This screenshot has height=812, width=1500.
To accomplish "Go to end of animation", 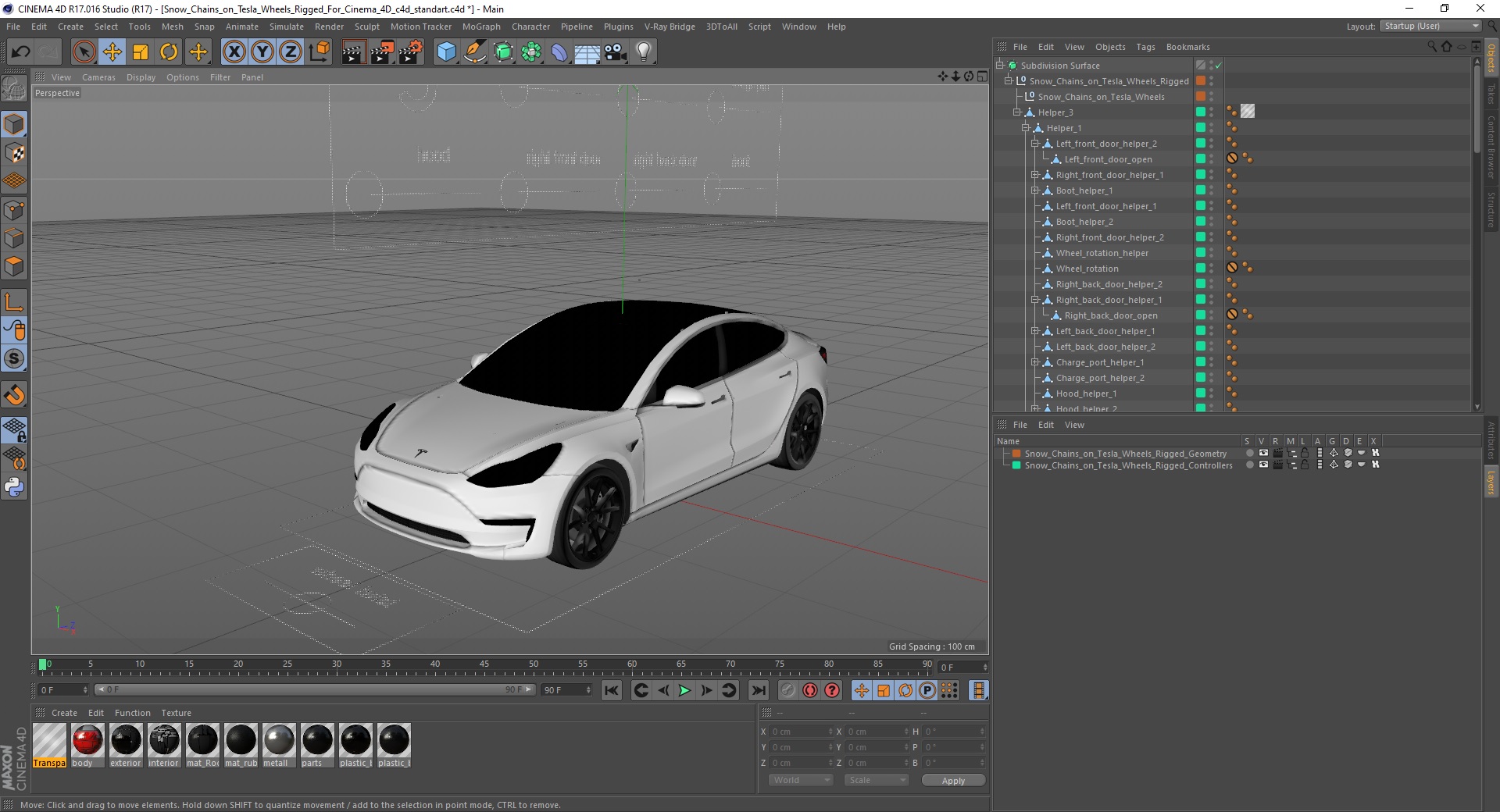I will [758, 690].
